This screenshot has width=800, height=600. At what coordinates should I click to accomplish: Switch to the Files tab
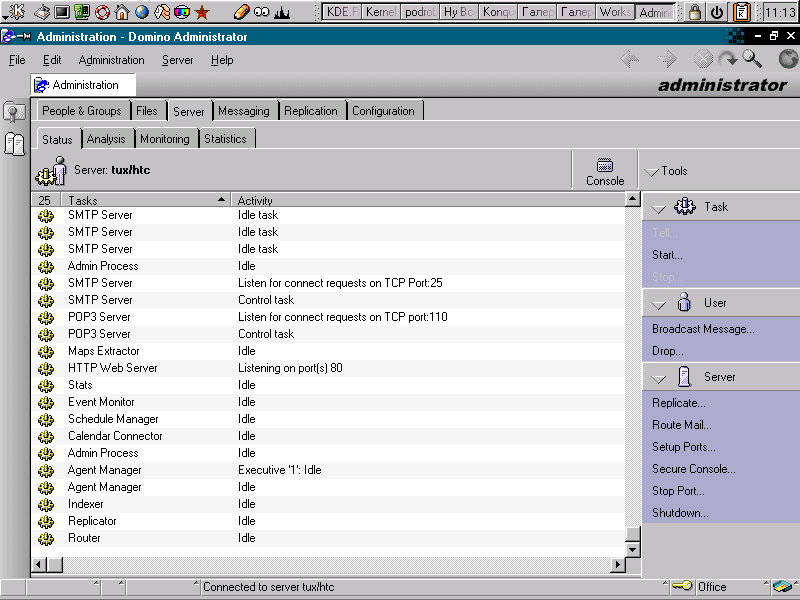(x=147, y=111)
